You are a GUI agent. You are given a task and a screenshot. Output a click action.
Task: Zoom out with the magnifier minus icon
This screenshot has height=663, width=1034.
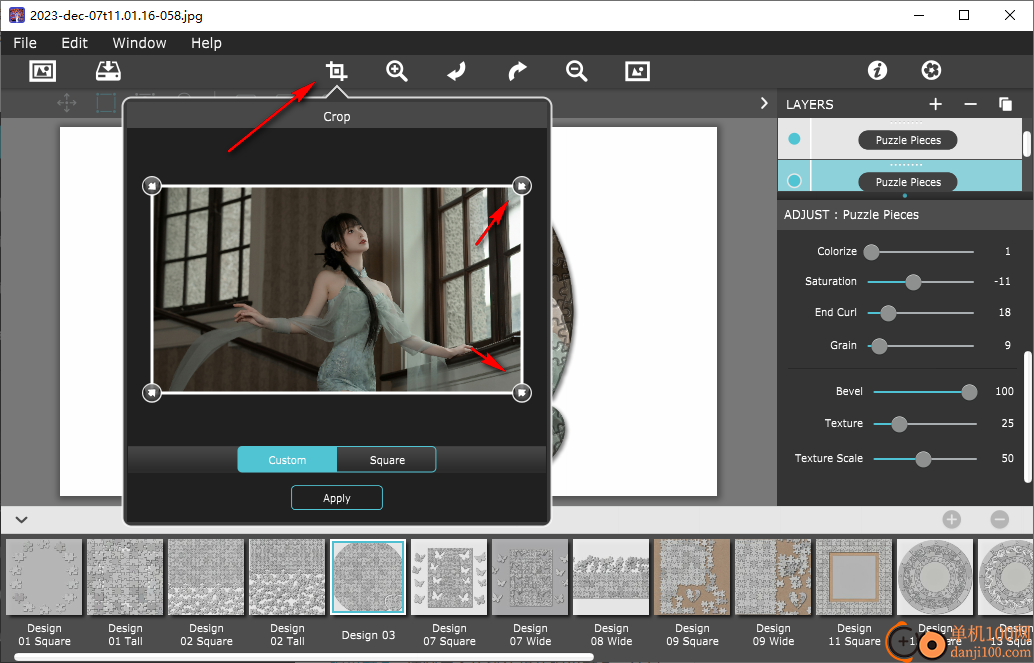coord(576,71)
